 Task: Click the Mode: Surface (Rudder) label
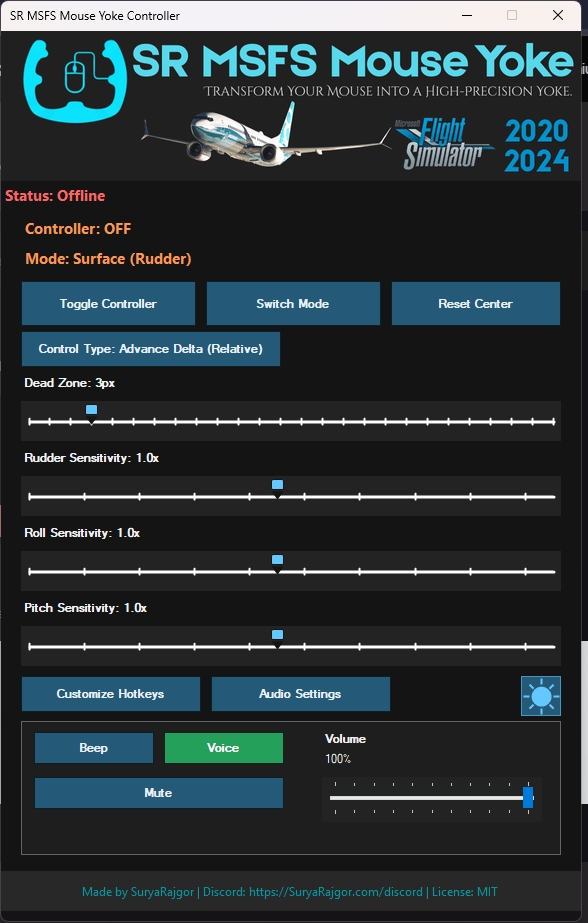pos(108,259)
